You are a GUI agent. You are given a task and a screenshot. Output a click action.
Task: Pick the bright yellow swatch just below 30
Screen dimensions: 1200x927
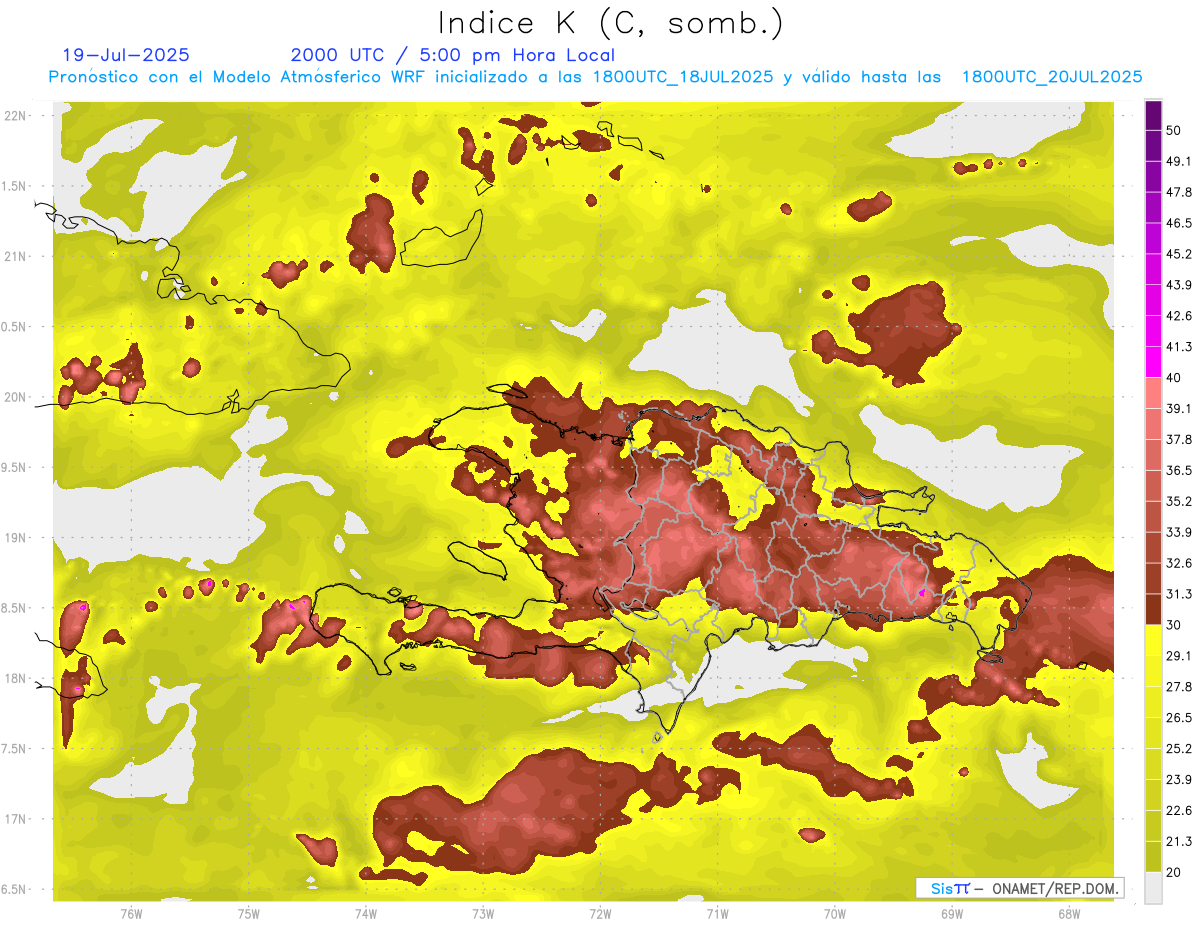(1153, 640)
